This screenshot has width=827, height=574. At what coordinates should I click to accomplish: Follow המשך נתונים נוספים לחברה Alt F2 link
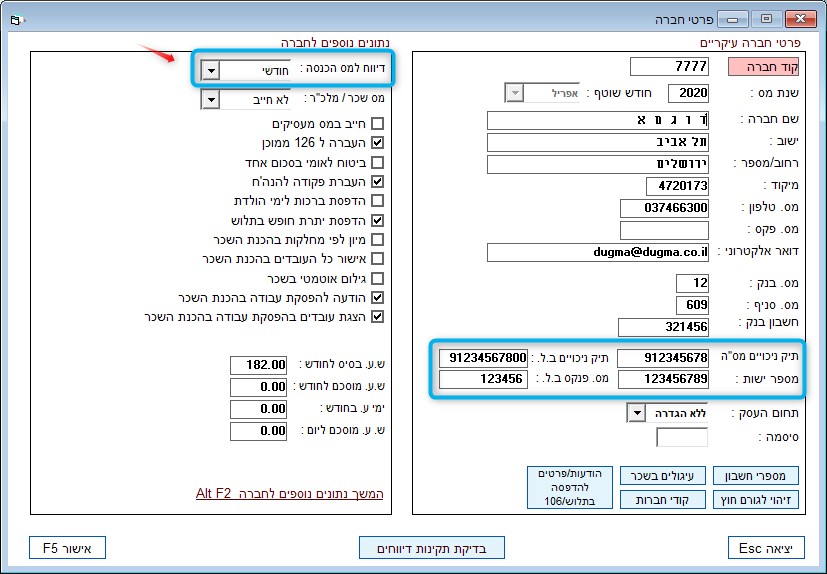(290, 494)
